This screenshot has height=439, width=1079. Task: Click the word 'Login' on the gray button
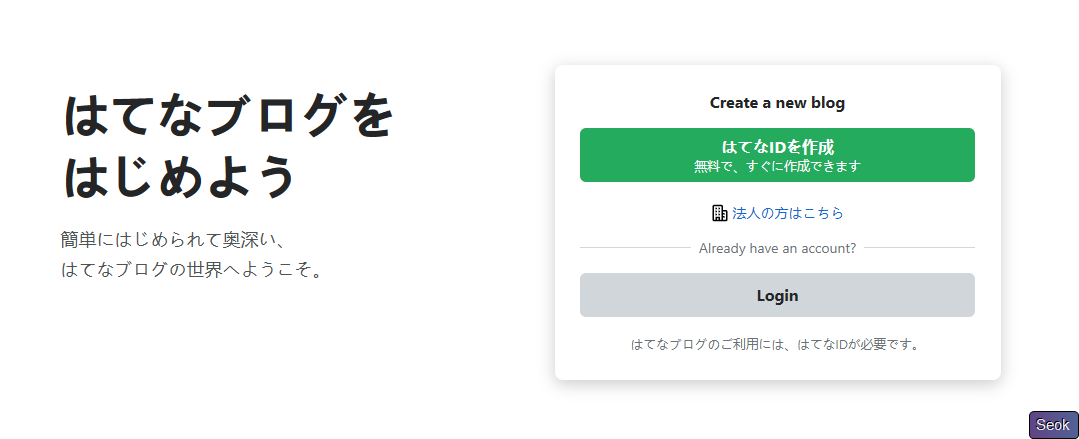777,296
